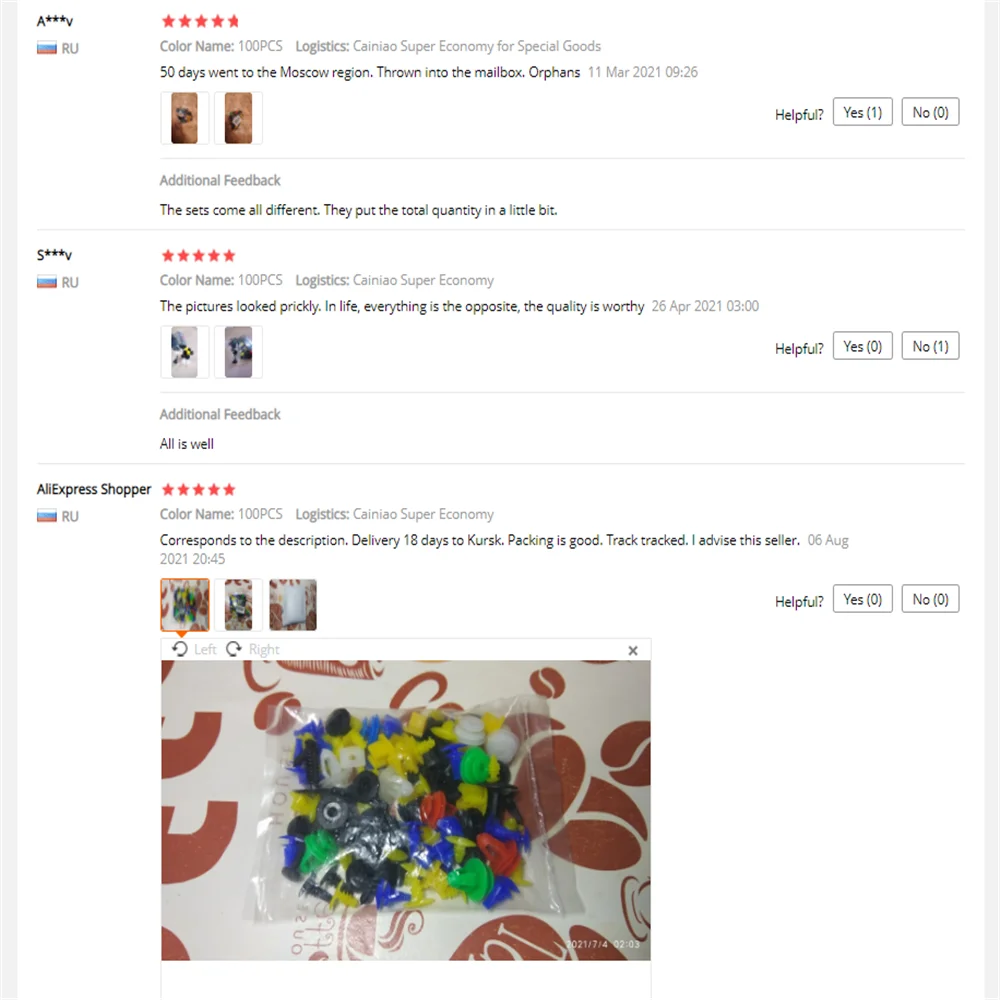Open S***v's second review photo
The height and width of the screenshot is (1000, 1000).
click(x=239, y=352)
